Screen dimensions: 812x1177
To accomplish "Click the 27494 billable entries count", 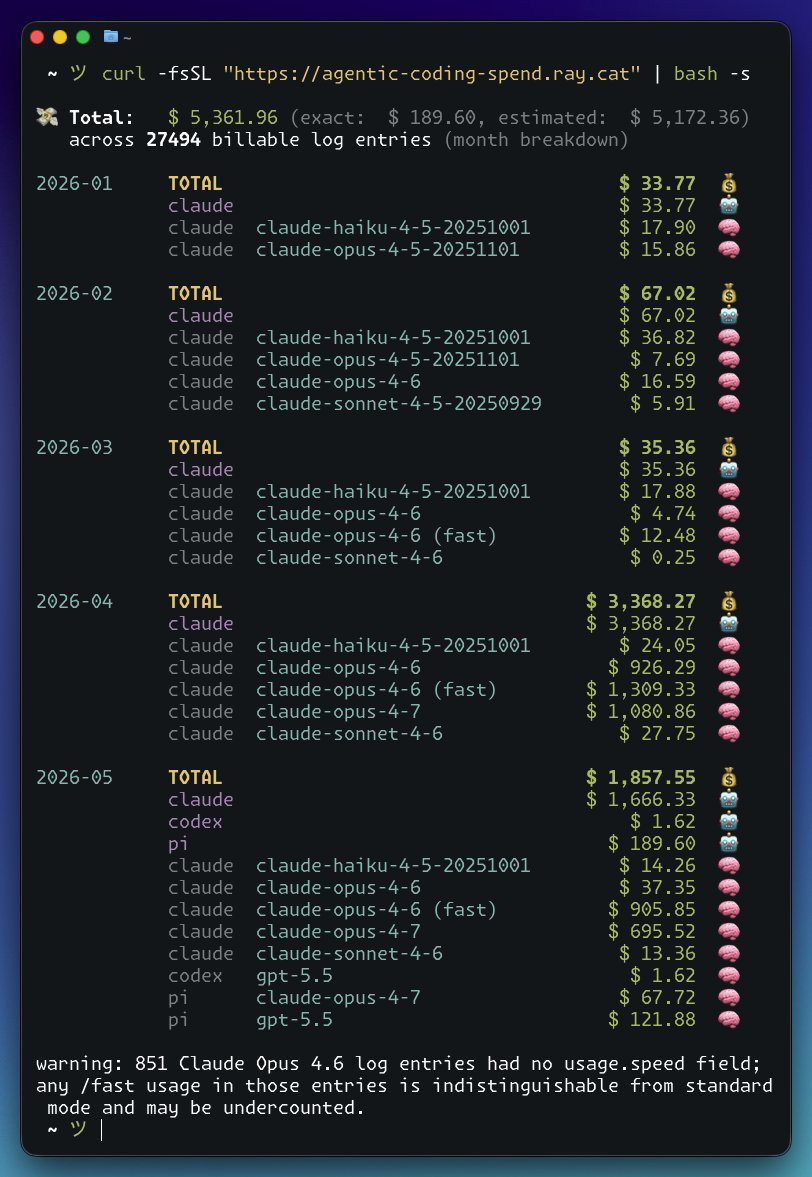I will pos(173,140).
